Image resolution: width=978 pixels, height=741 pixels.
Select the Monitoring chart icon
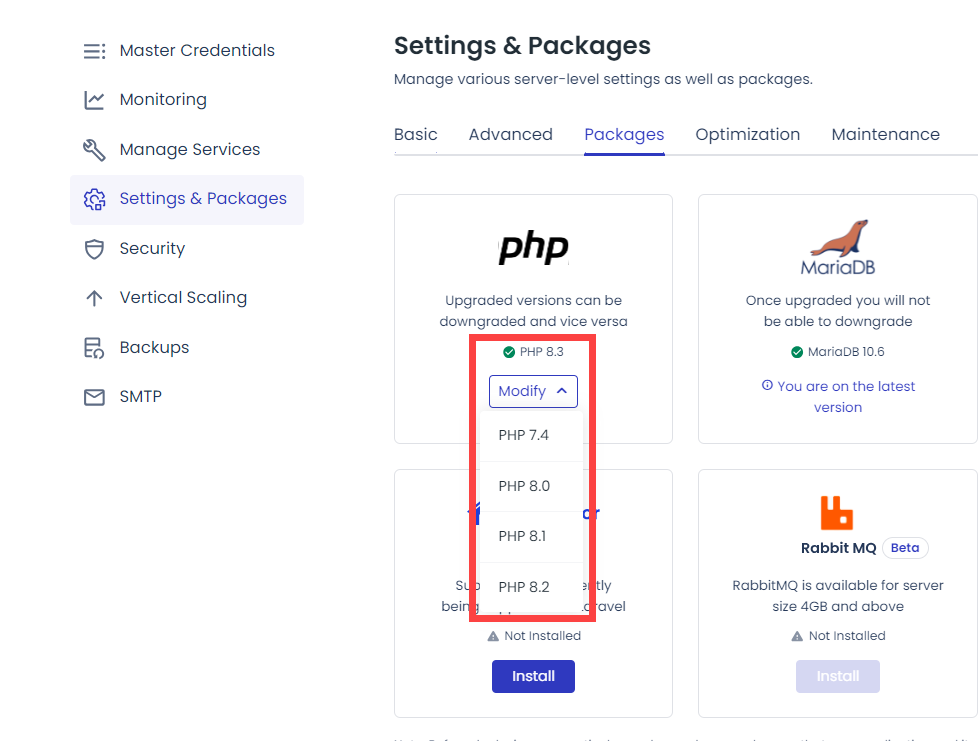point(93,99)
